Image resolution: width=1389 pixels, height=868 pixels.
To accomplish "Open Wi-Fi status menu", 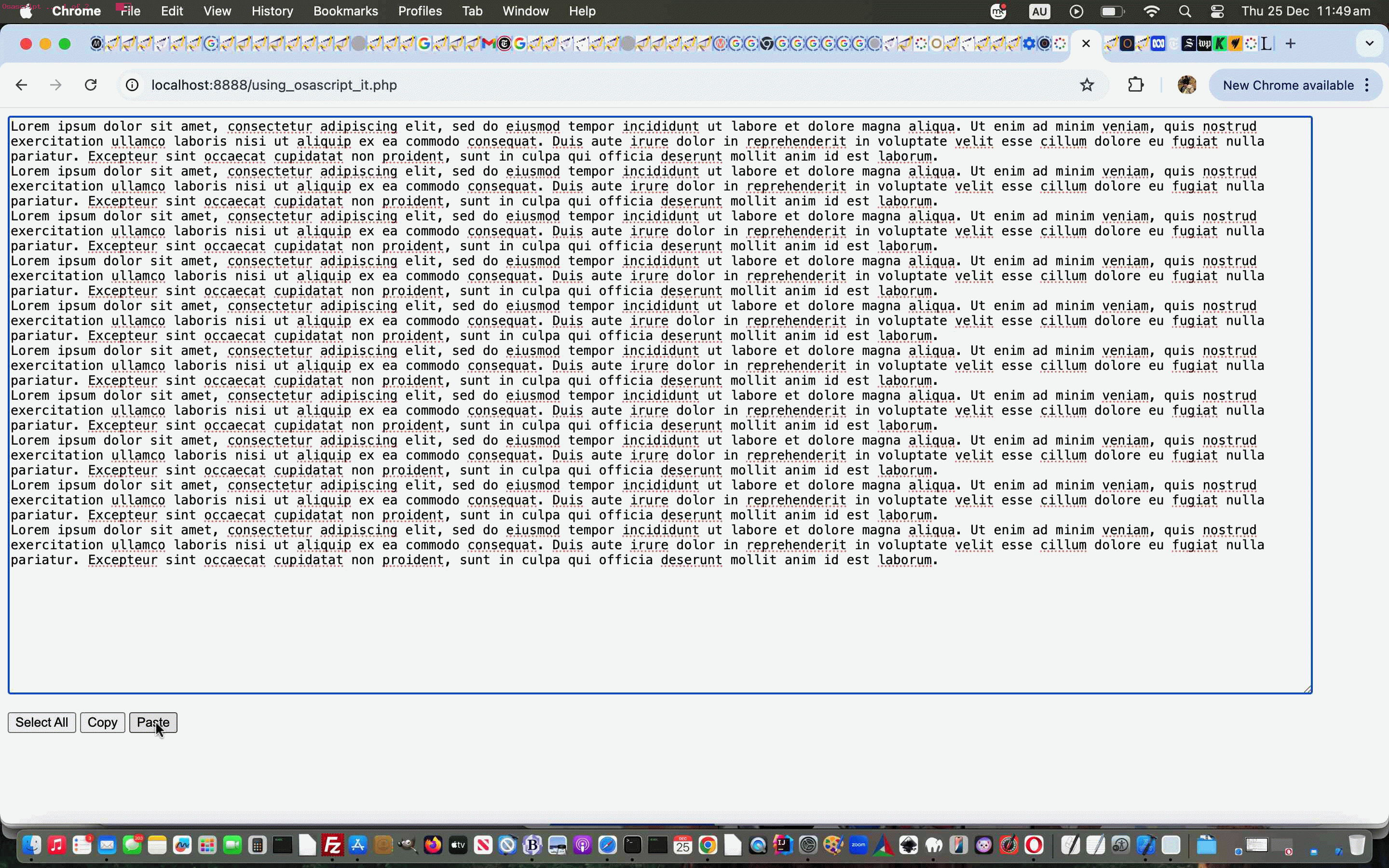I will 1151,12.
